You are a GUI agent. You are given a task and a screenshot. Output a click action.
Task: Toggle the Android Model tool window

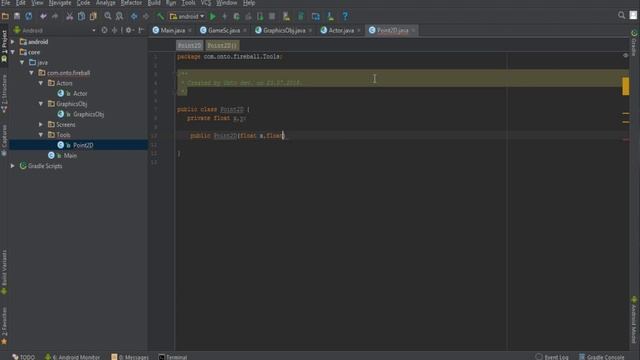[634, 320]
